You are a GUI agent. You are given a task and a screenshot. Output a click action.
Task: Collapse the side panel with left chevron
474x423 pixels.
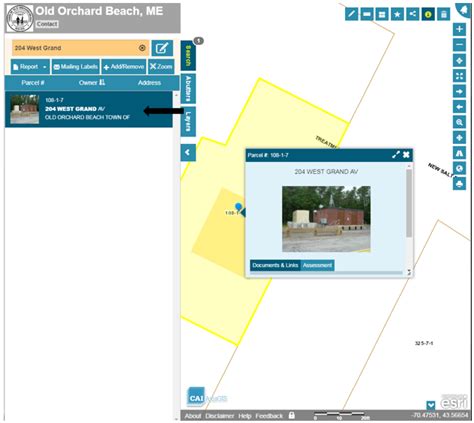click(188, 153)
